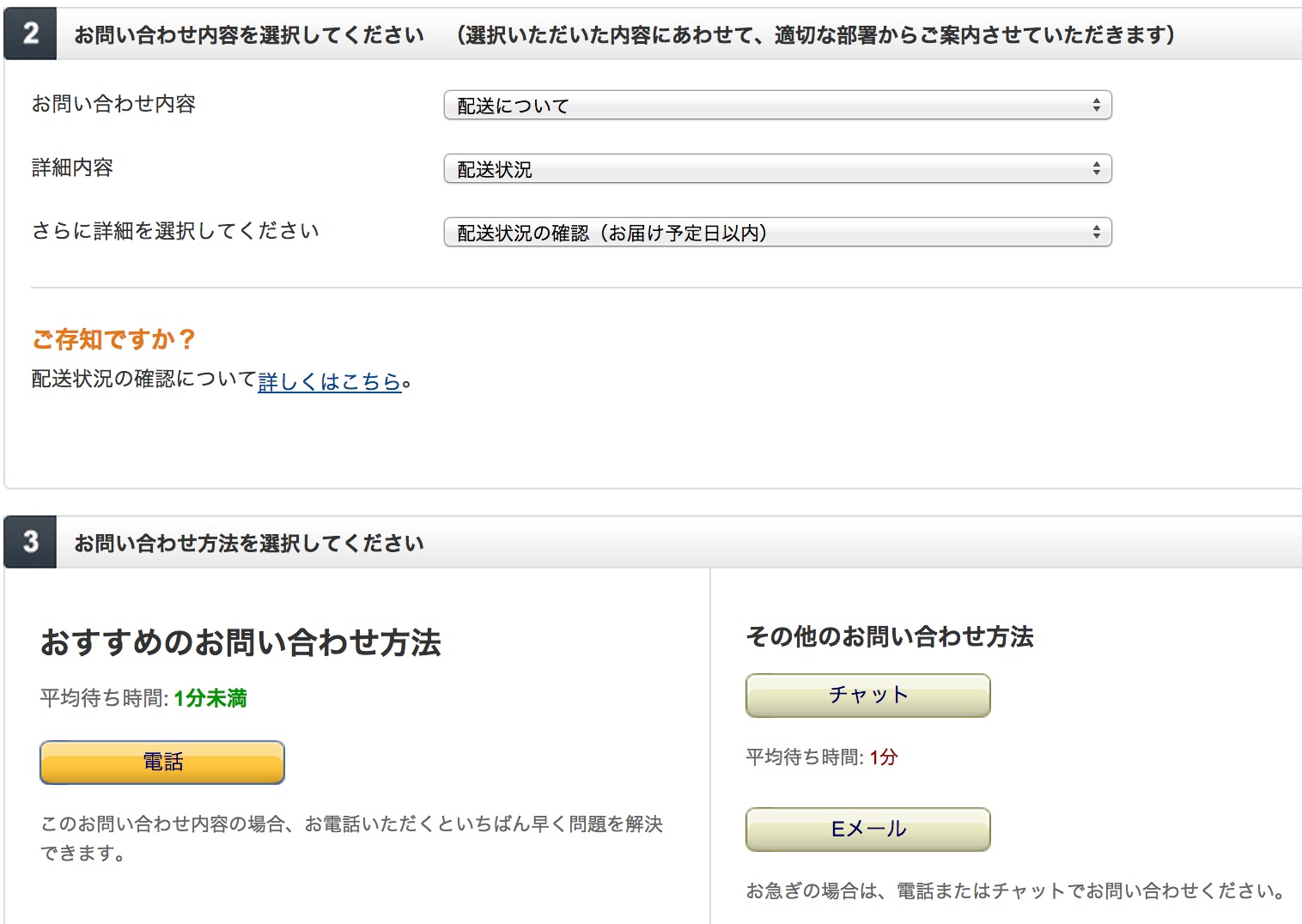Click the step 3 number badge
The width and height of the screenshot is (1302, 924).
click(31, 543)
